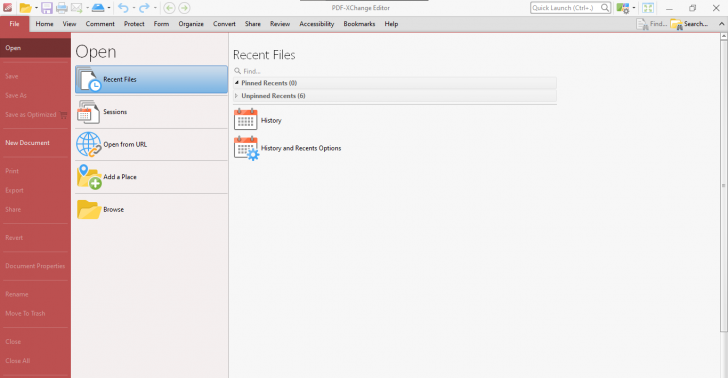Open the Protect ribbon tab
Image resolution: width=728 pixels, height=378 pixels.
134,24
